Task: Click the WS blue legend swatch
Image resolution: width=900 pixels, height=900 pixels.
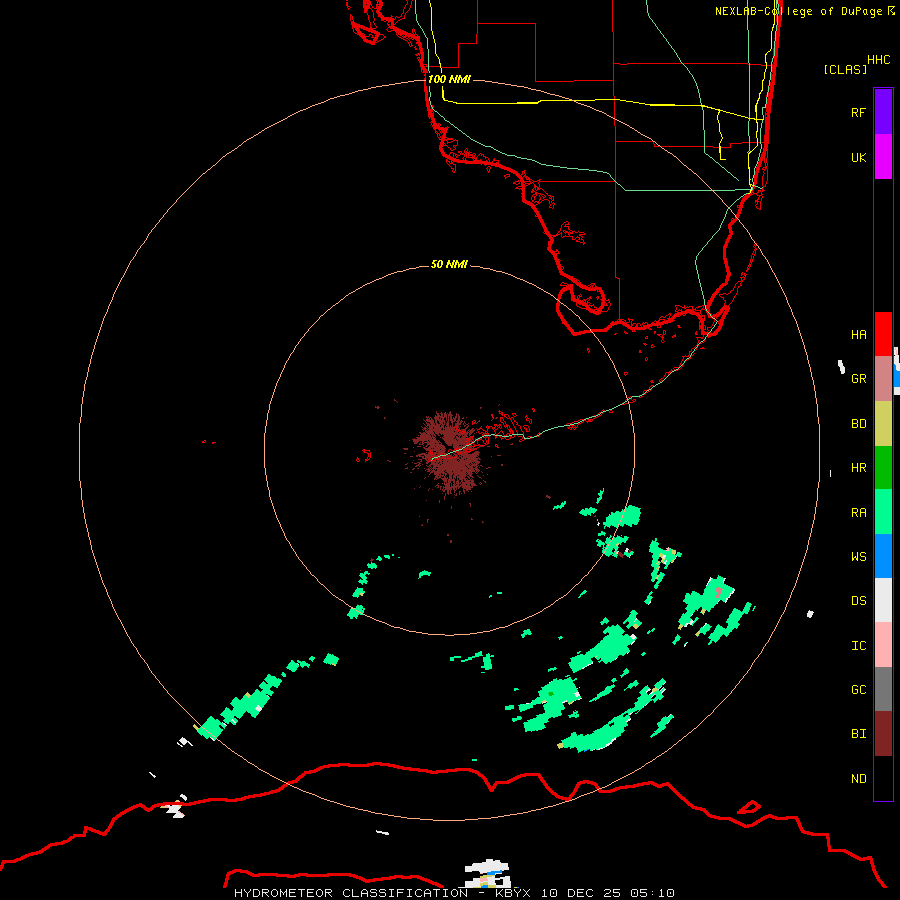Action: point(883,556)
